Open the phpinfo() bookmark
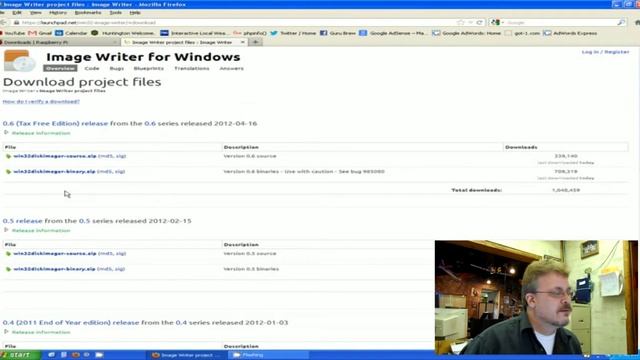This screenshot has width=640, height=360. click(250, 33)
